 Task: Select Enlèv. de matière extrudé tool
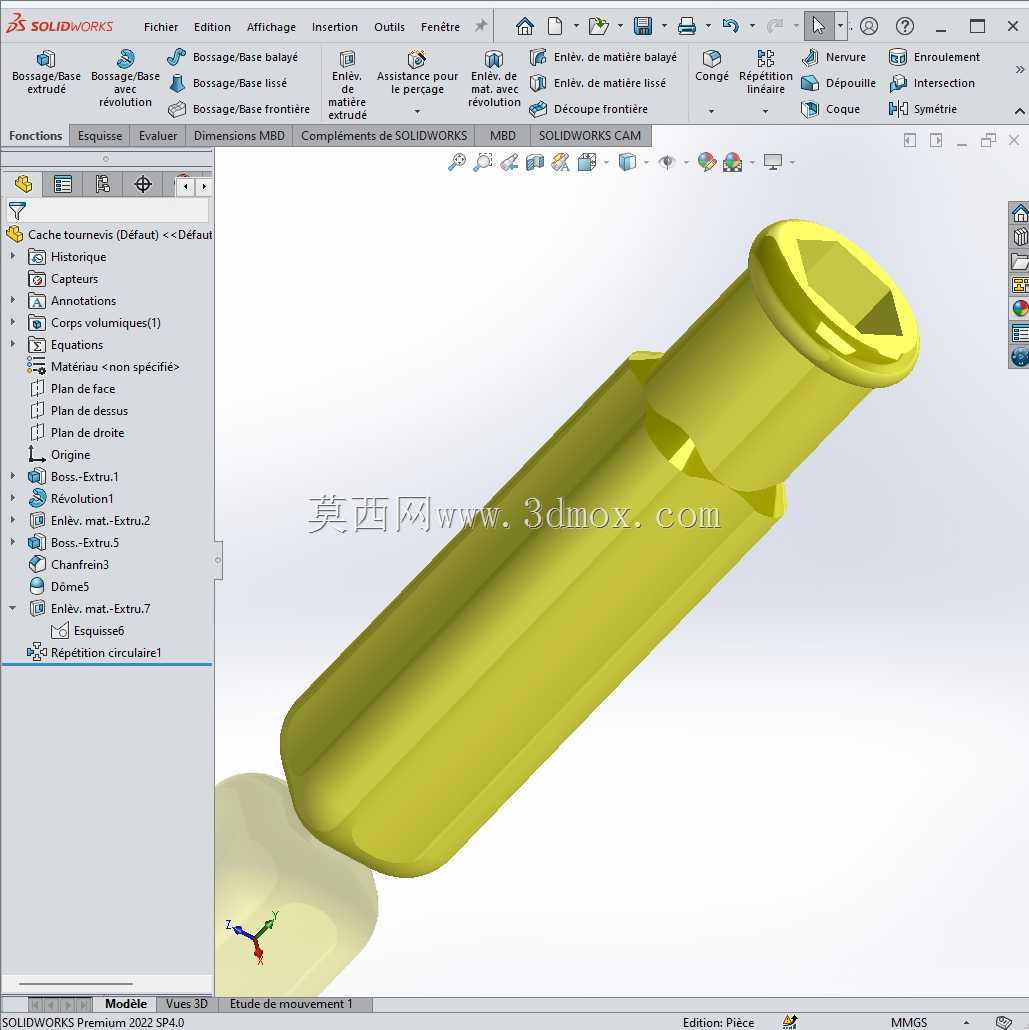pyautogui.click(x=347, y=85)
